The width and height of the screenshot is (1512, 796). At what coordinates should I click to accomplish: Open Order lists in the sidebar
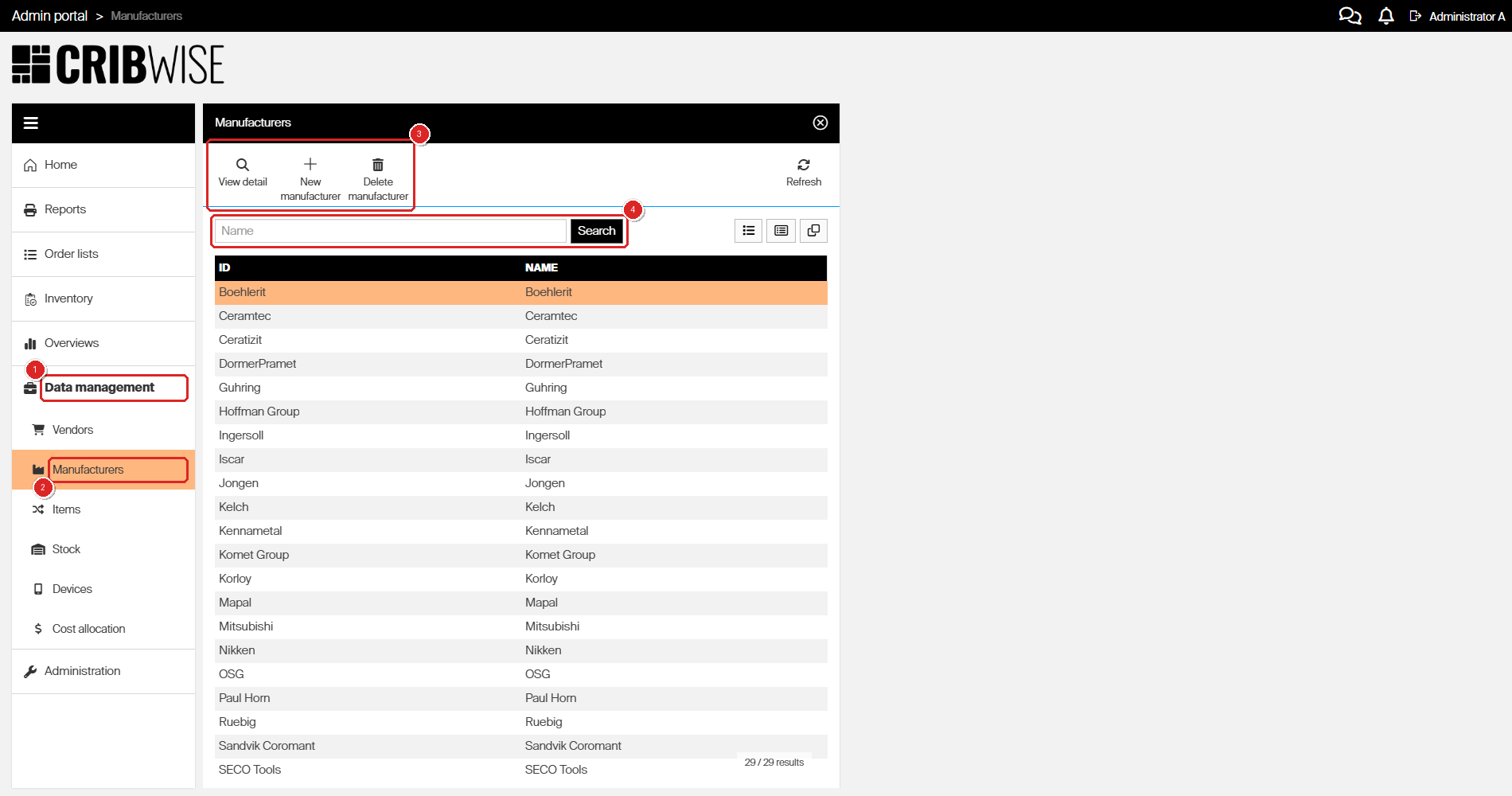pyautogui.click(x=103, y=254)
